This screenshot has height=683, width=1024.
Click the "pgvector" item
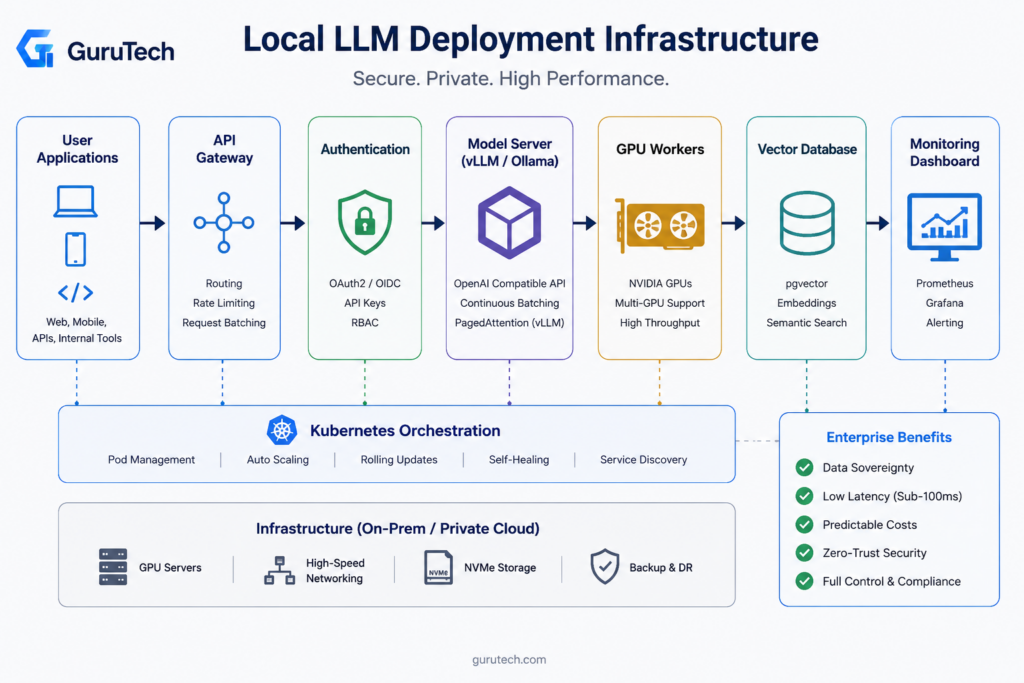[x=807, y=284]
